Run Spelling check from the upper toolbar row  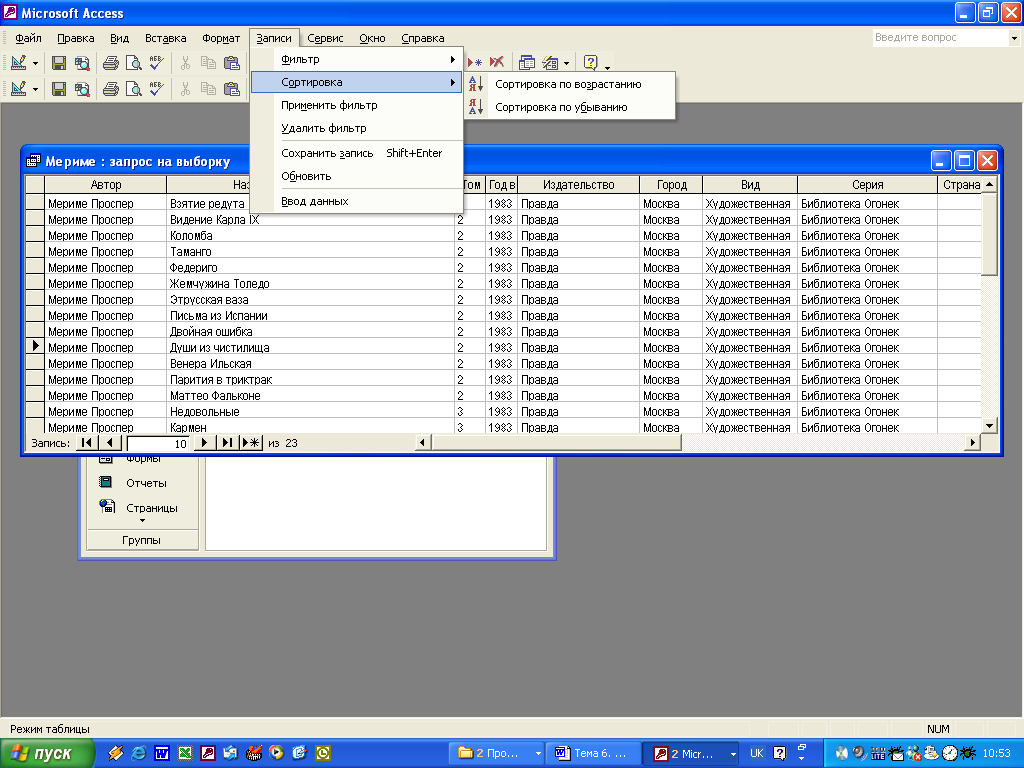click(x=156, y=63)
